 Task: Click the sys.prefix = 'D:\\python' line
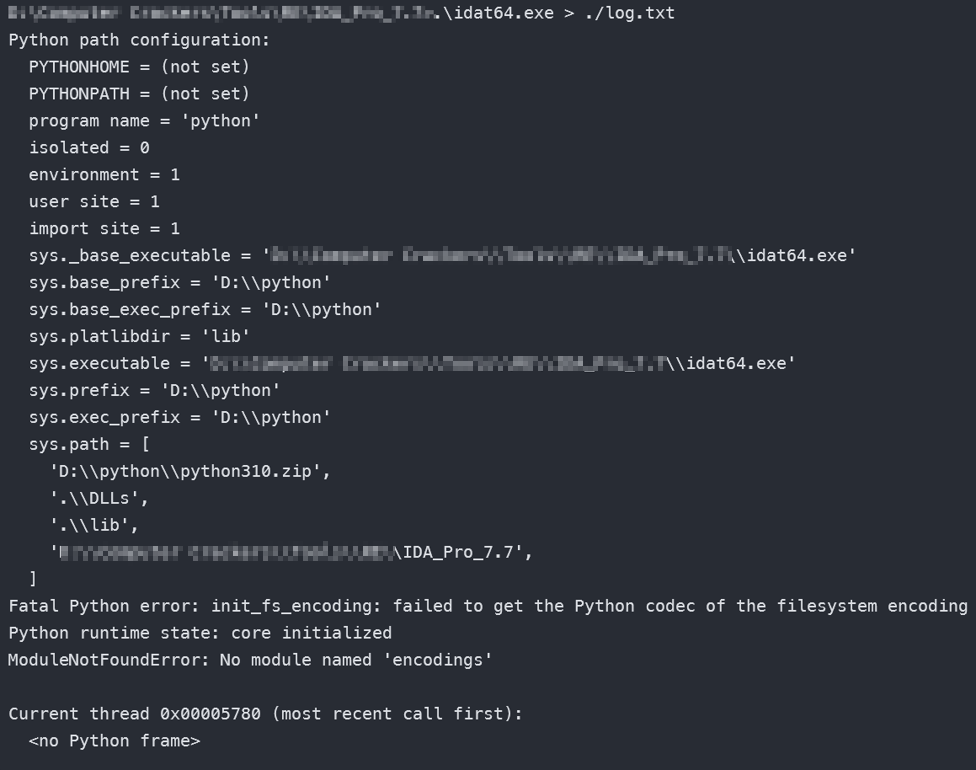154,390
